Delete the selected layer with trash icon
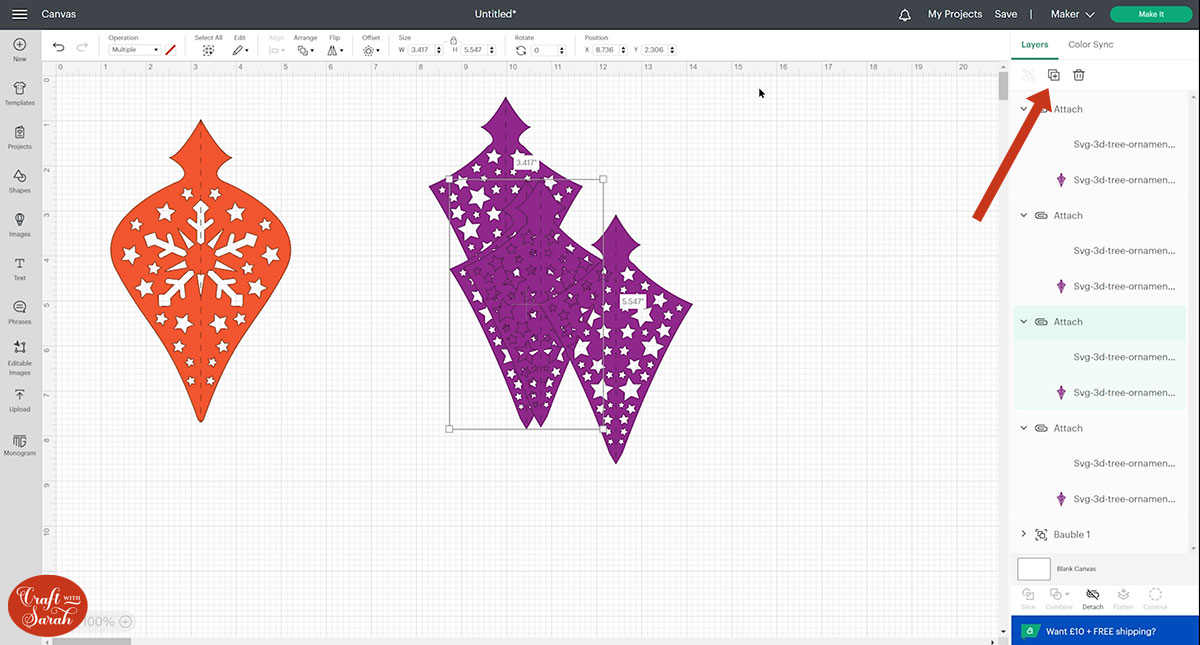Image resolution: width=1200 pixels, height=645 pixels. pos(1079,75)
